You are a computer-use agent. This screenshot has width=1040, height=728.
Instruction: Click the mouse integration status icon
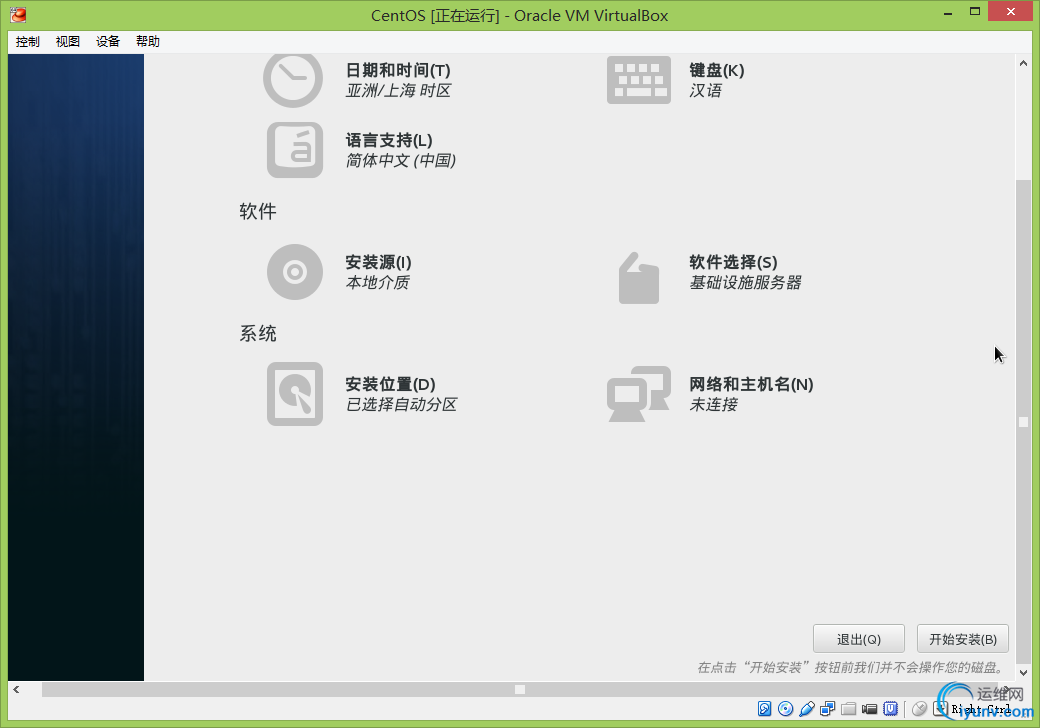pyautogui.click(x=919, y=709)
